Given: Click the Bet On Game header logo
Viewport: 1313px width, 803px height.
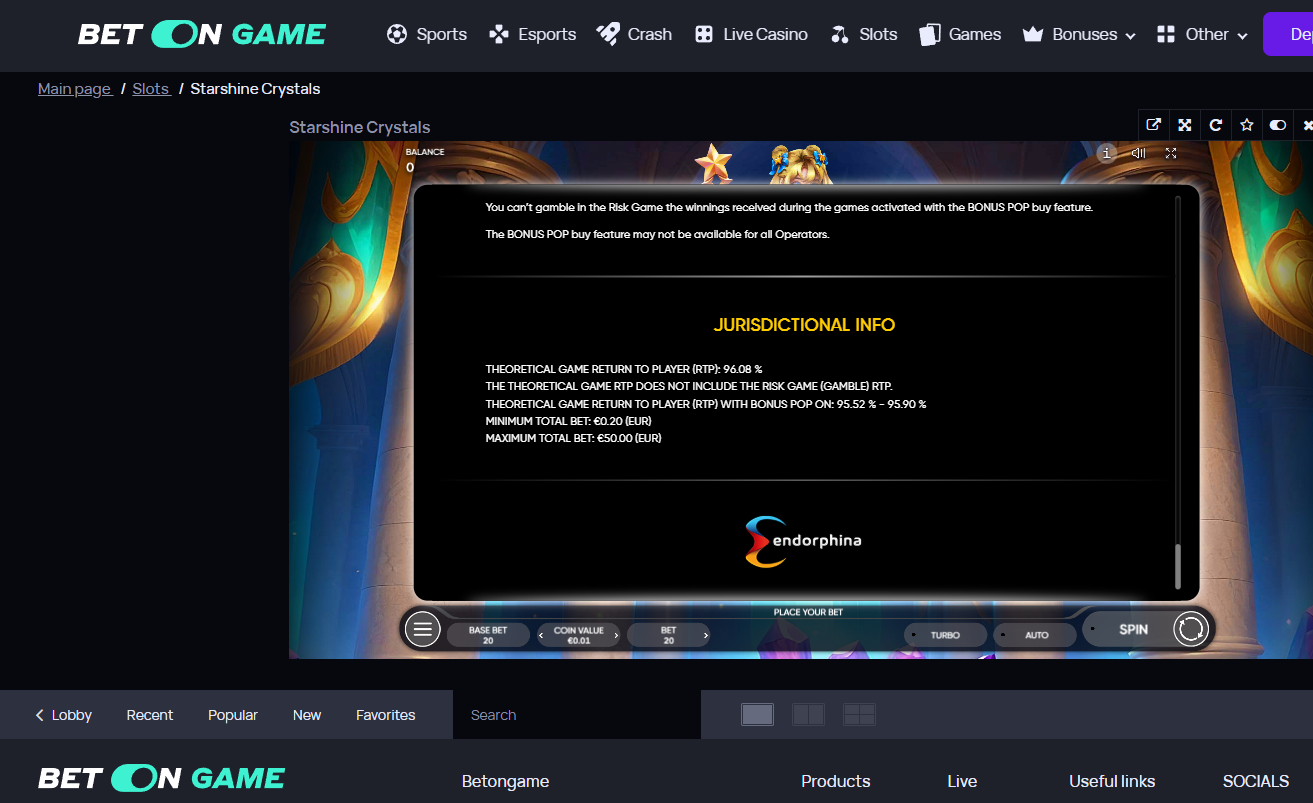Looking at the screenshot, I should 202,34.
